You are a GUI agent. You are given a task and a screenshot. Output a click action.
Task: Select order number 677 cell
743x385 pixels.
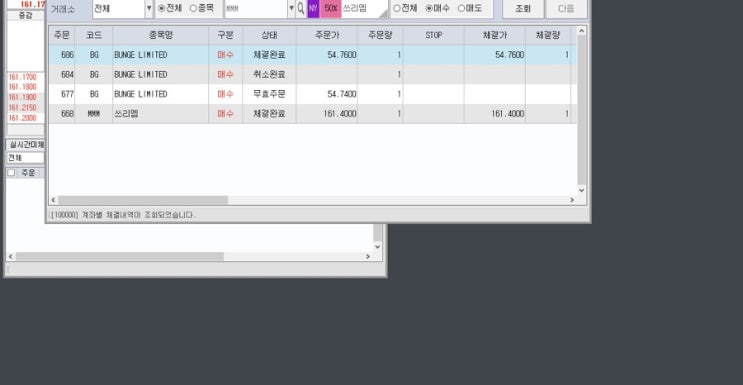(x=62, y=94)
